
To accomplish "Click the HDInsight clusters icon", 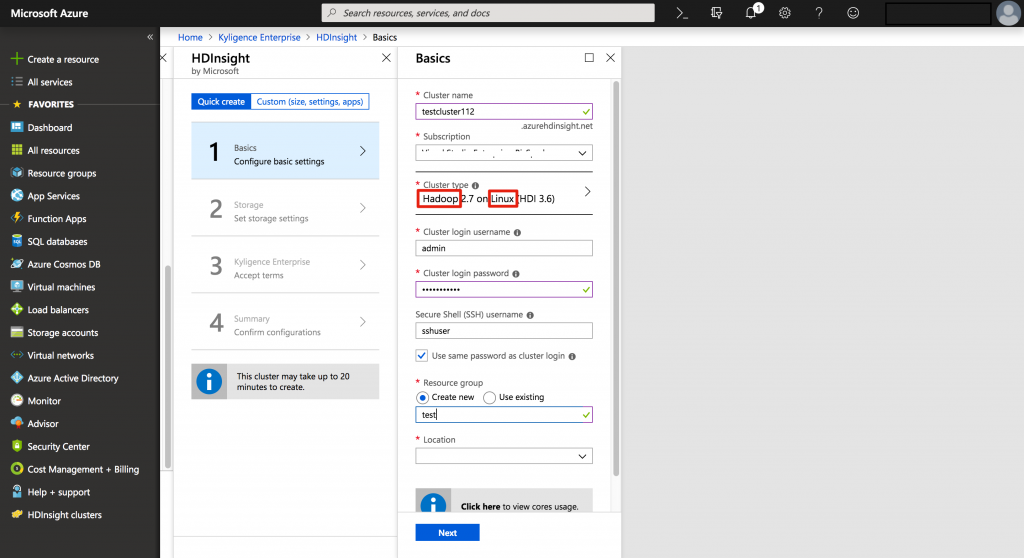I will point(17,514).
